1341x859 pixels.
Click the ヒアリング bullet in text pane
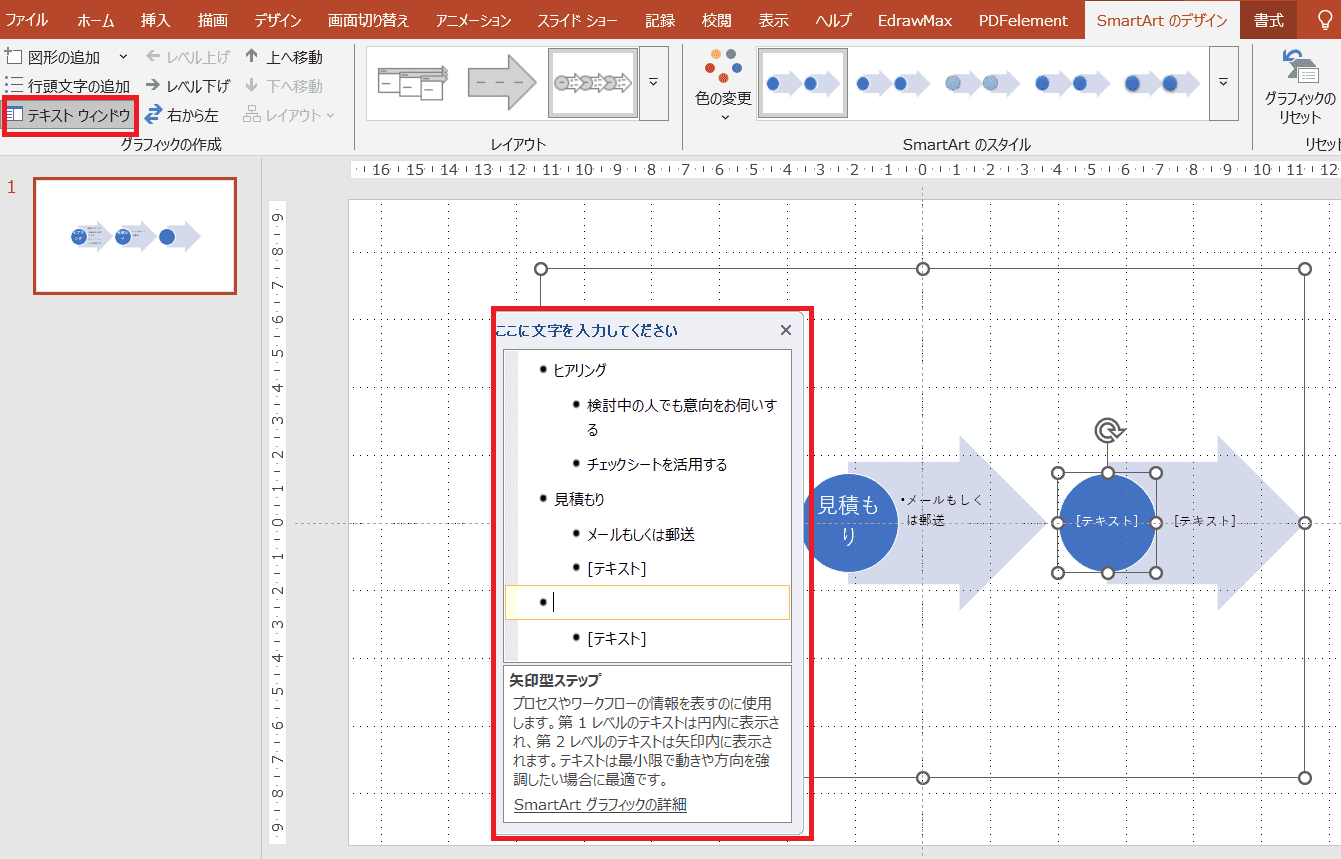(x=580, y=370)
